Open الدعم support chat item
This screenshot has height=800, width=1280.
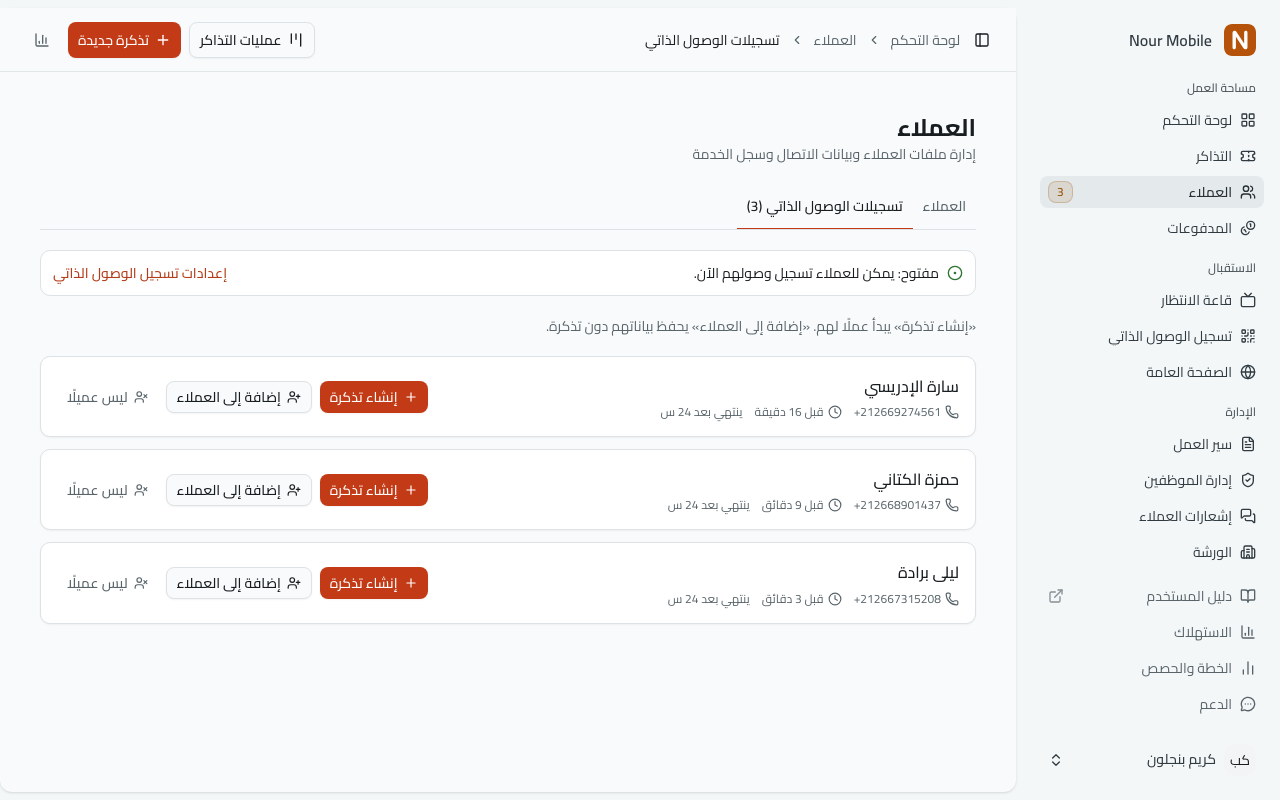point(1152,704)
